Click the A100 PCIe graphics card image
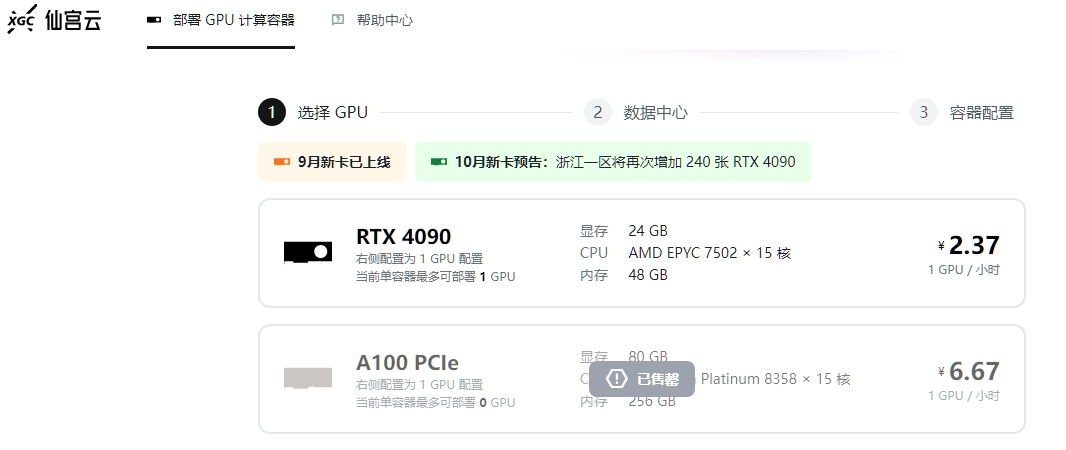 (x=307, y=378)
